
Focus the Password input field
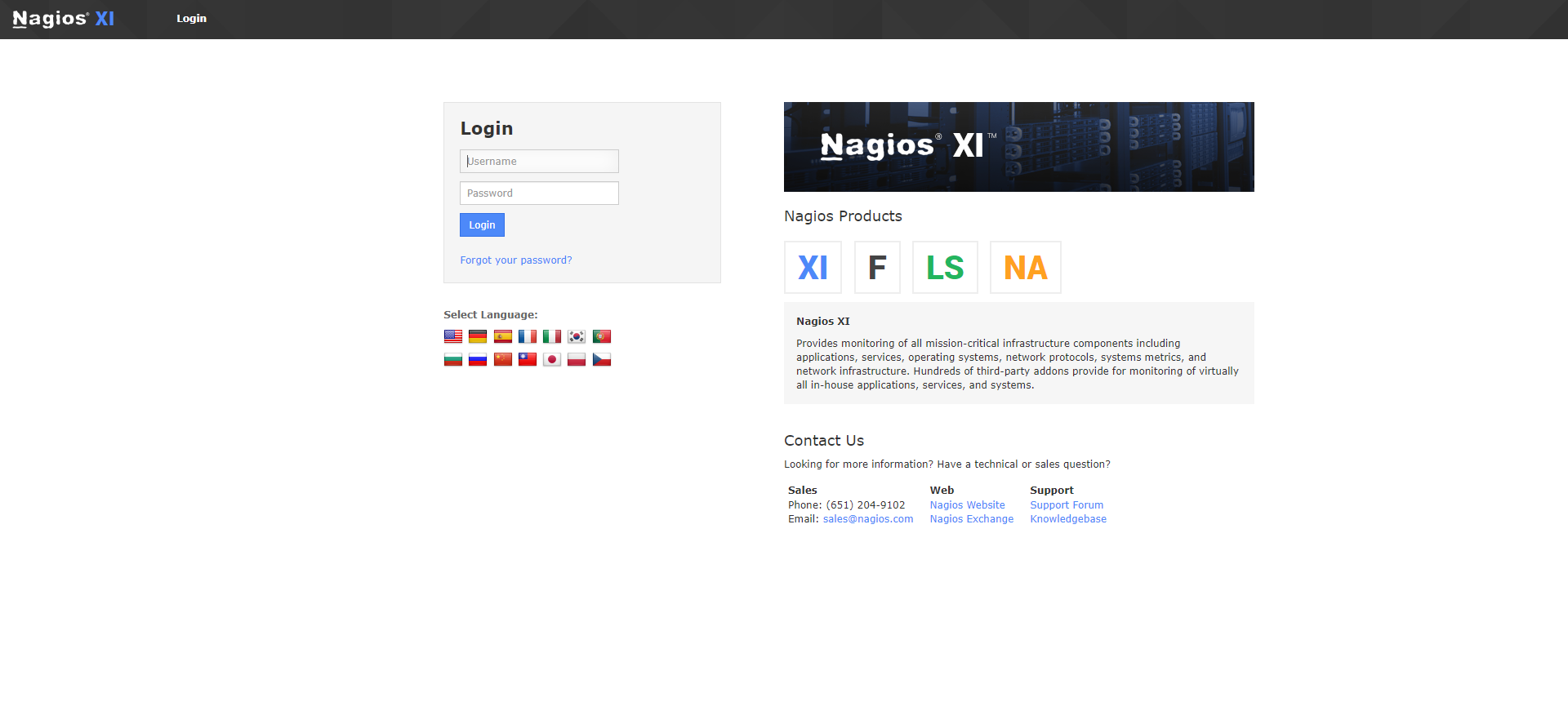(x=539, y=193)
